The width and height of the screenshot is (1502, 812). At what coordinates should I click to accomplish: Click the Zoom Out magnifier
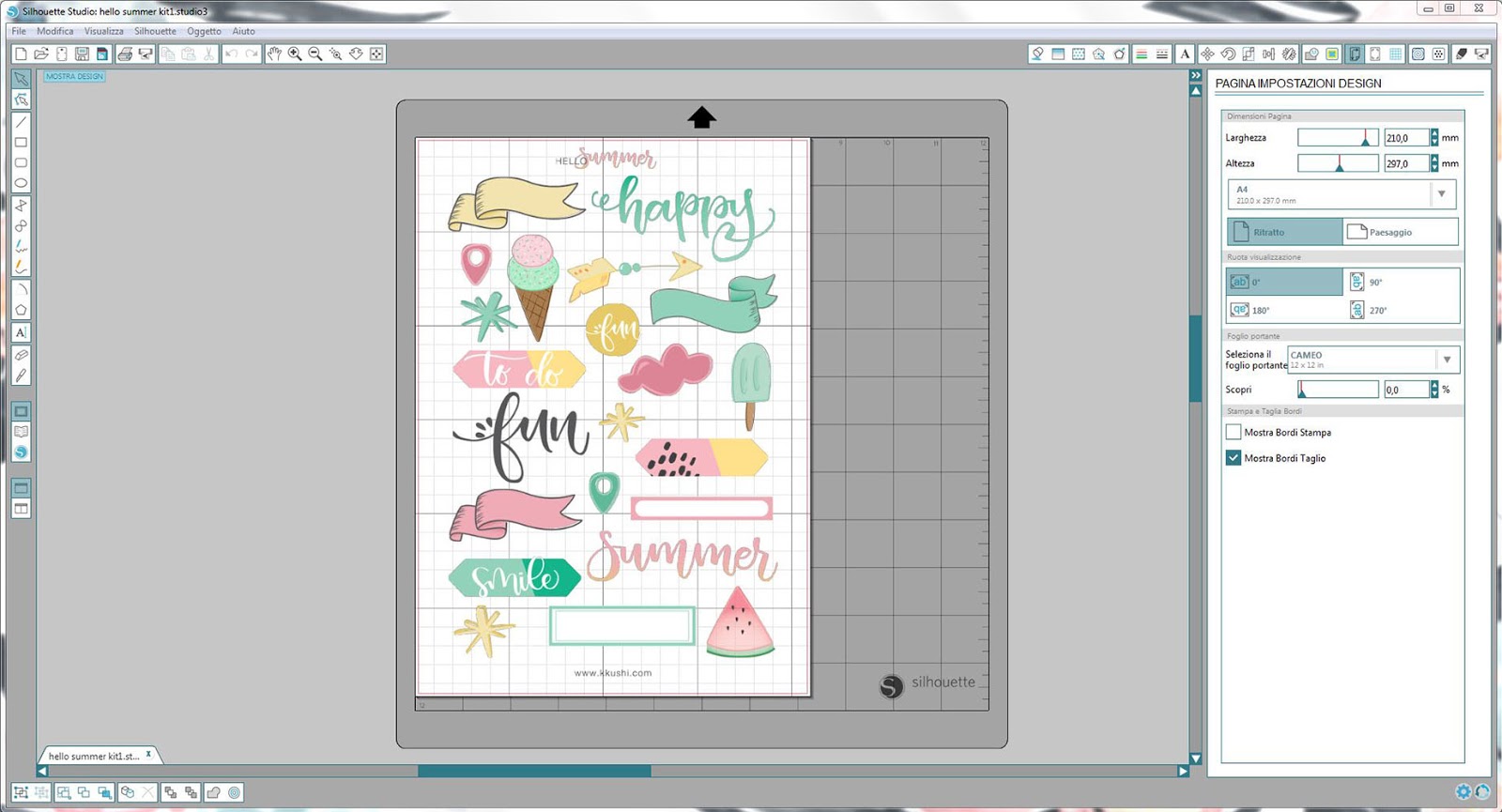coord(315,54)
